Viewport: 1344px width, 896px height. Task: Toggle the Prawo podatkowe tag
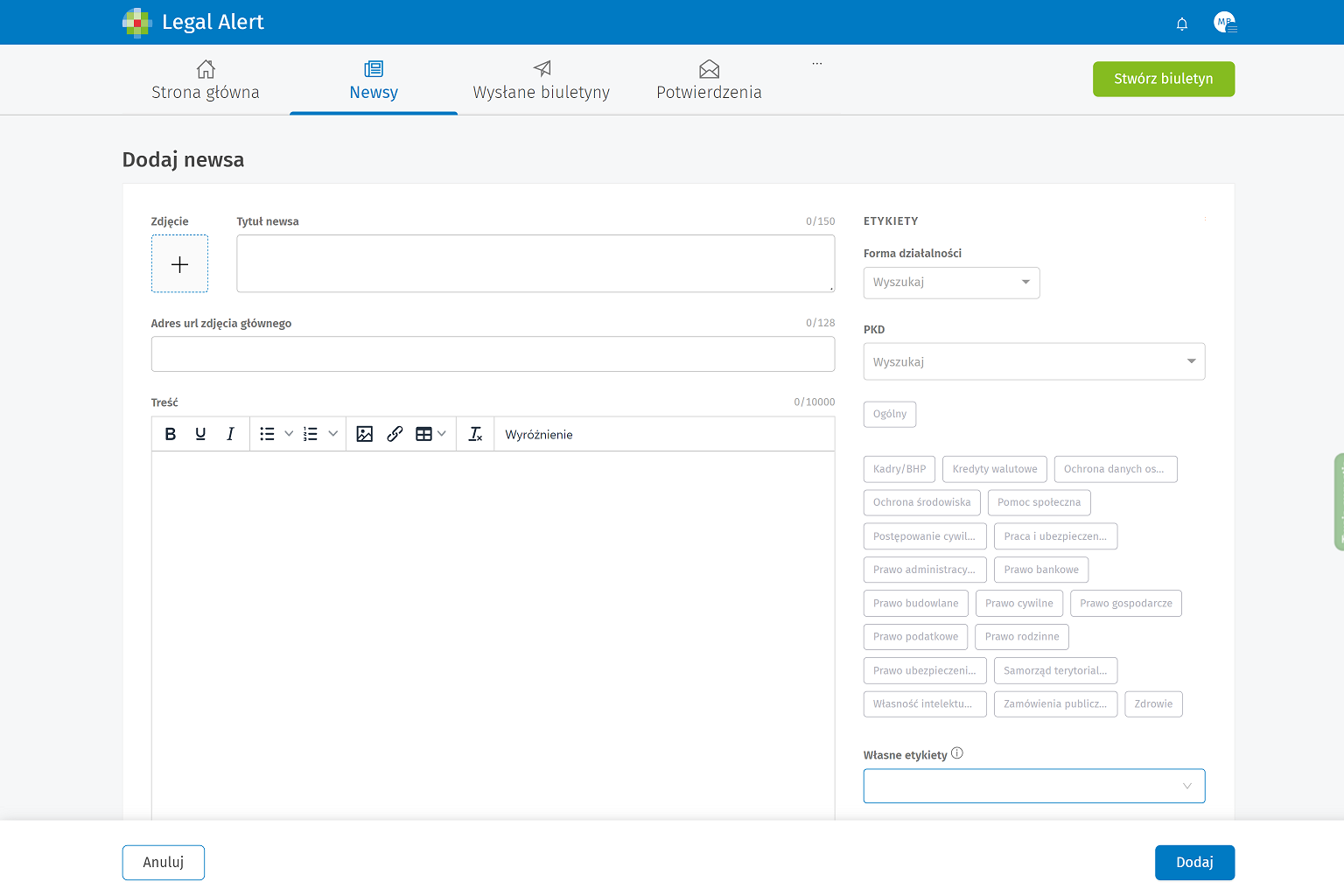click(915, 637)
